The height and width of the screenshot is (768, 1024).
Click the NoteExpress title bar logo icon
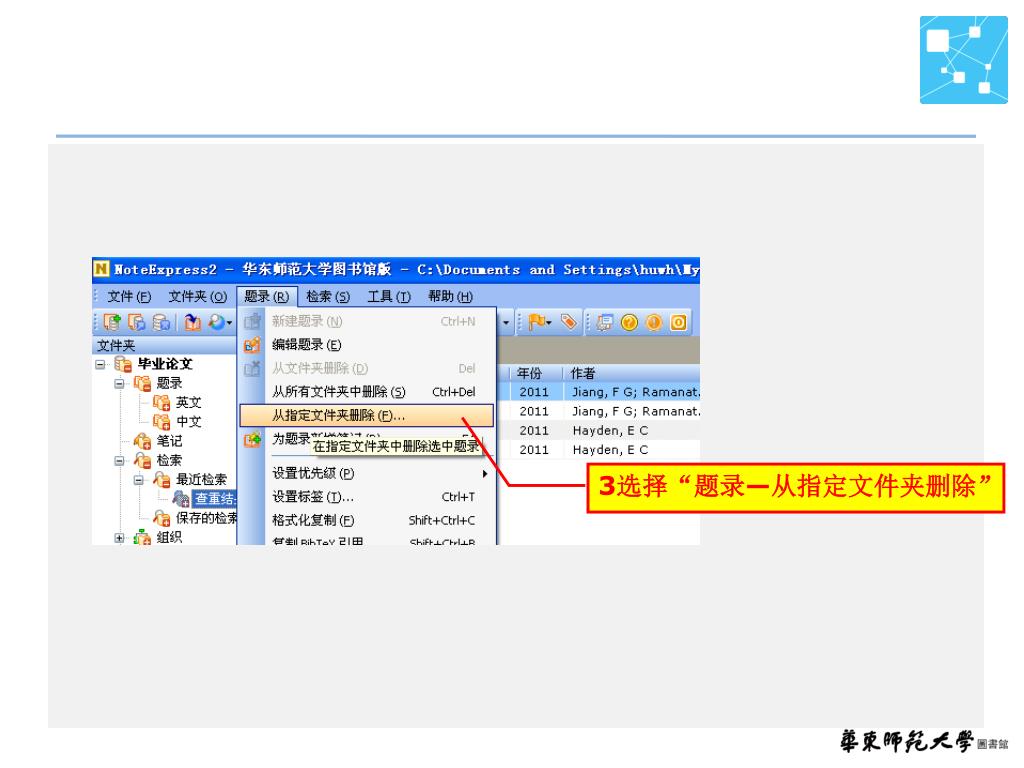click(x=101, y=269)
